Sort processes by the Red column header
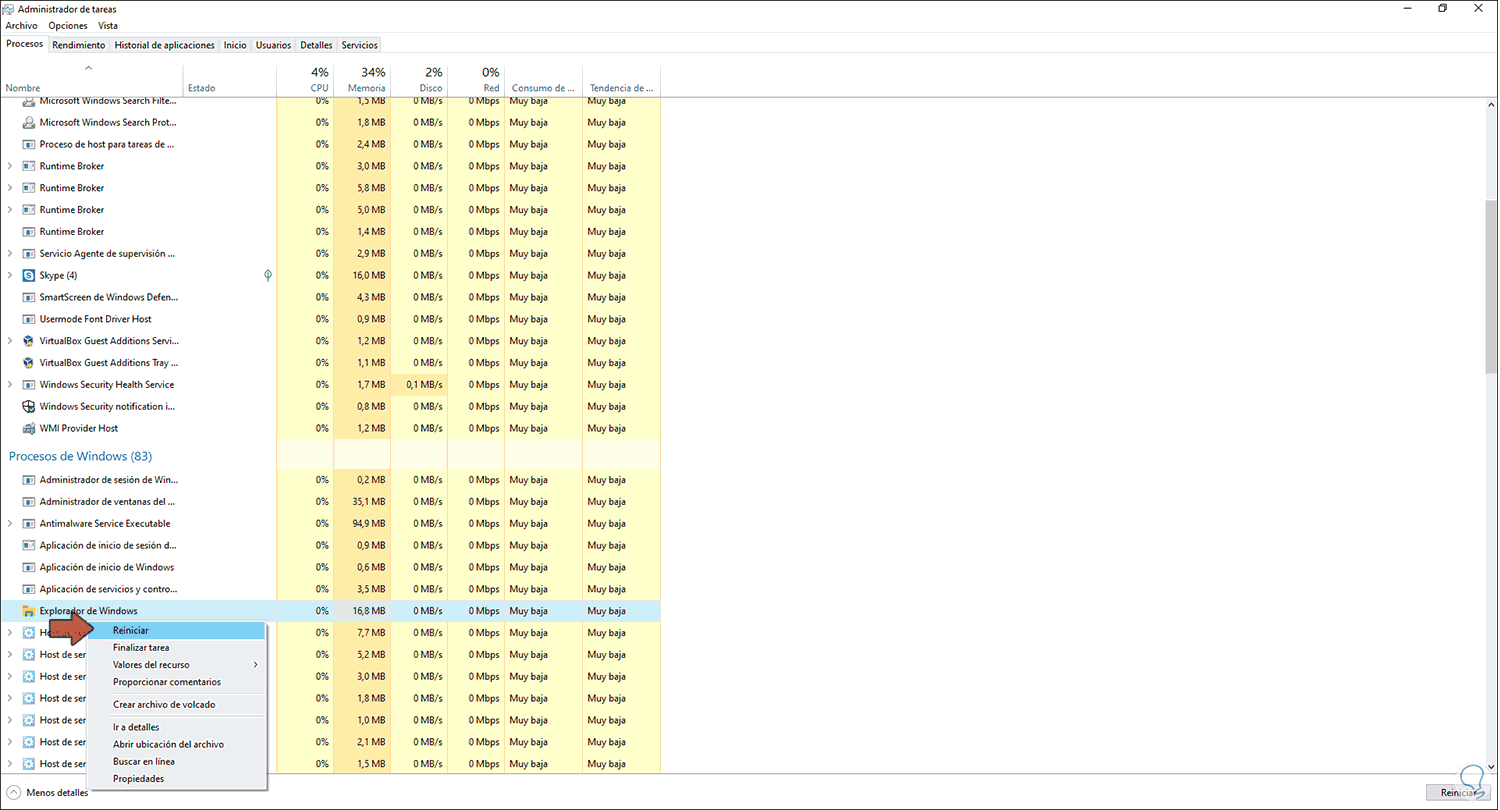The height and width of the screenshot is (810, 1500). tap(476, 80)
